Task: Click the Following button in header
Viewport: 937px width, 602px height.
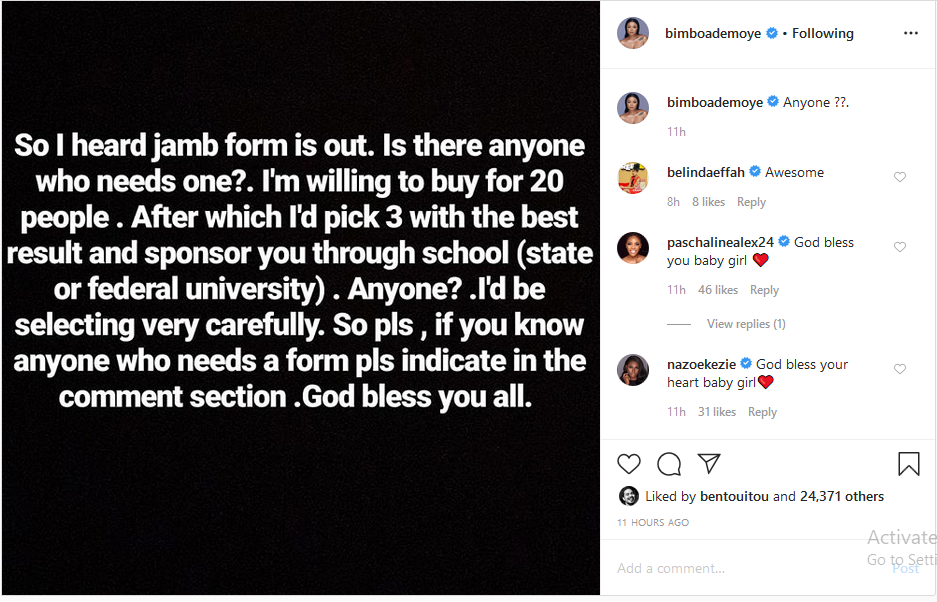Action: 823,33
